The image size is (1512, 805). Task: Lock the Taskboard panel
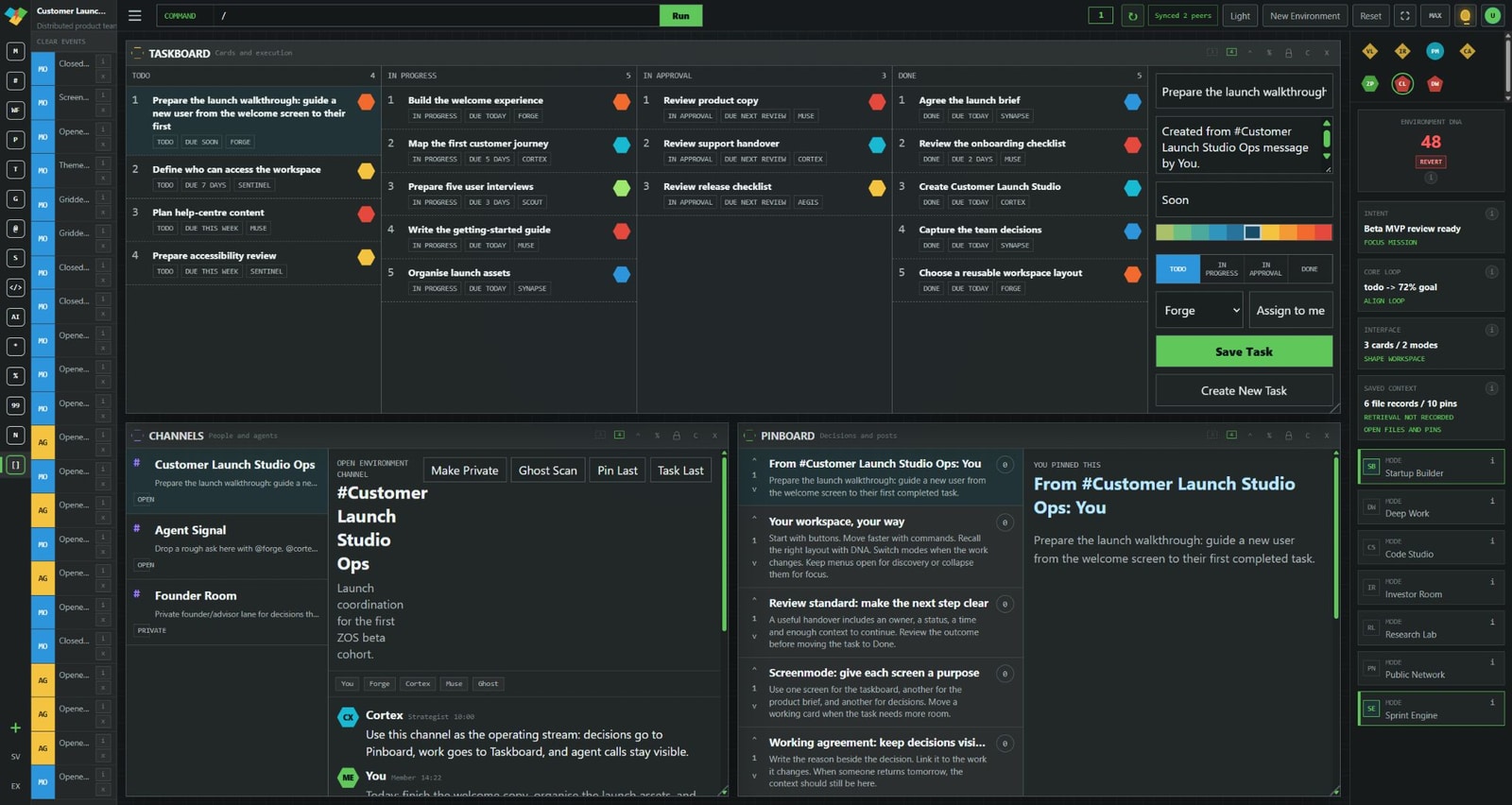click(1288, 53)
